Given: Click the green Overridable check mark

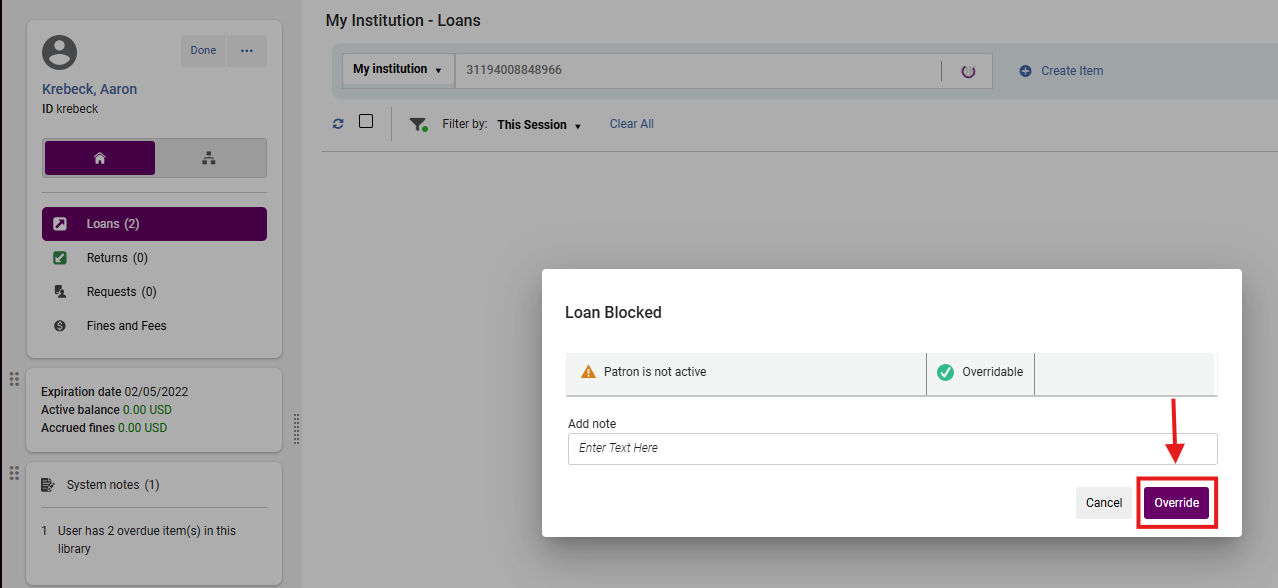Looking at the screenshot, I should (x=945, y=372).
